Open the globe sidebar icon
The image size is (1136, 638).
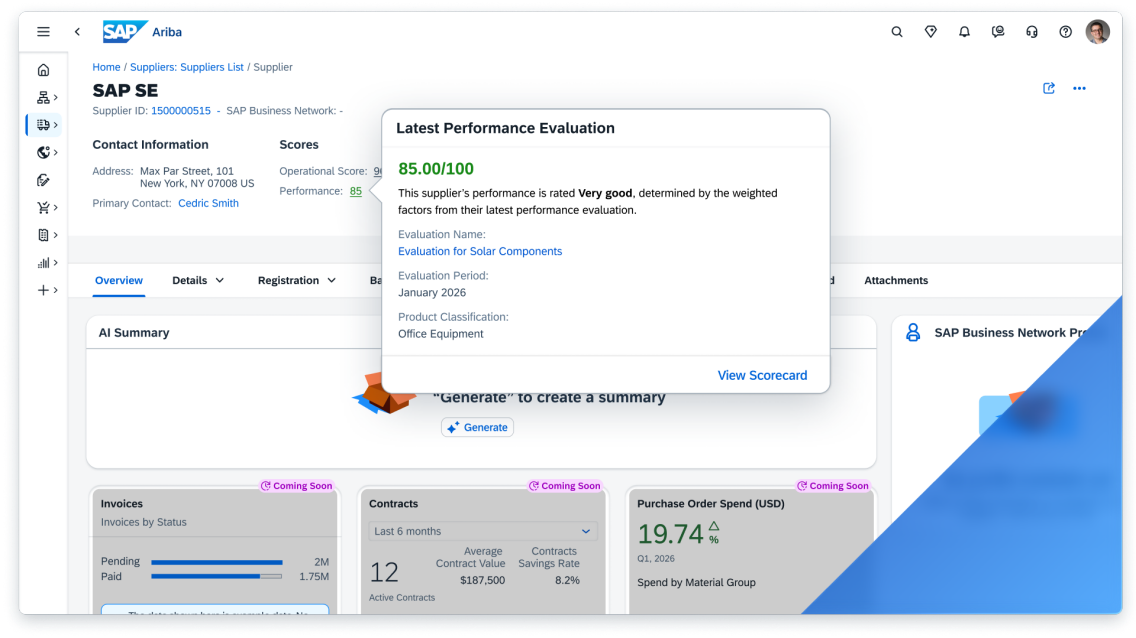[43, 153]
